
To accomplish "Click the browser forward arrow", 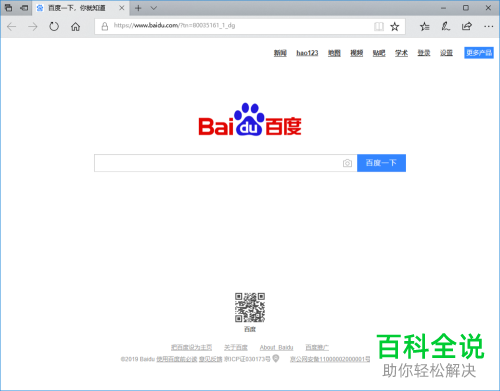I will (x=33, y=27).
